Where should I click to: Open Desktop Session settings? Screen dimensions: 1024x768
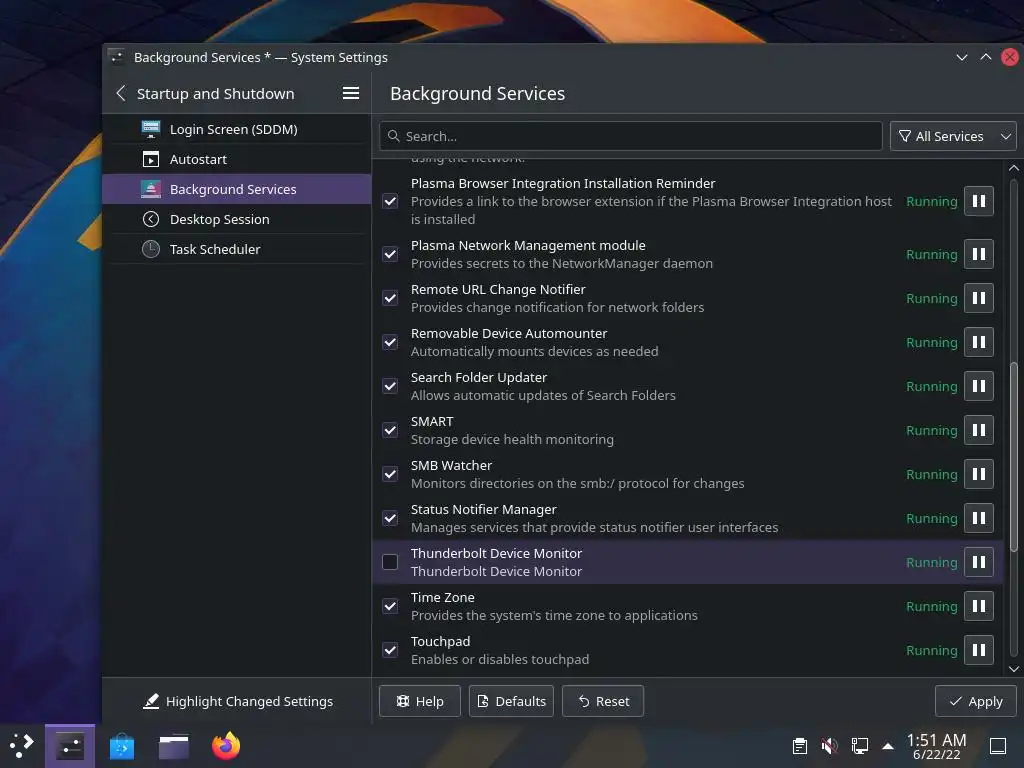236,219
